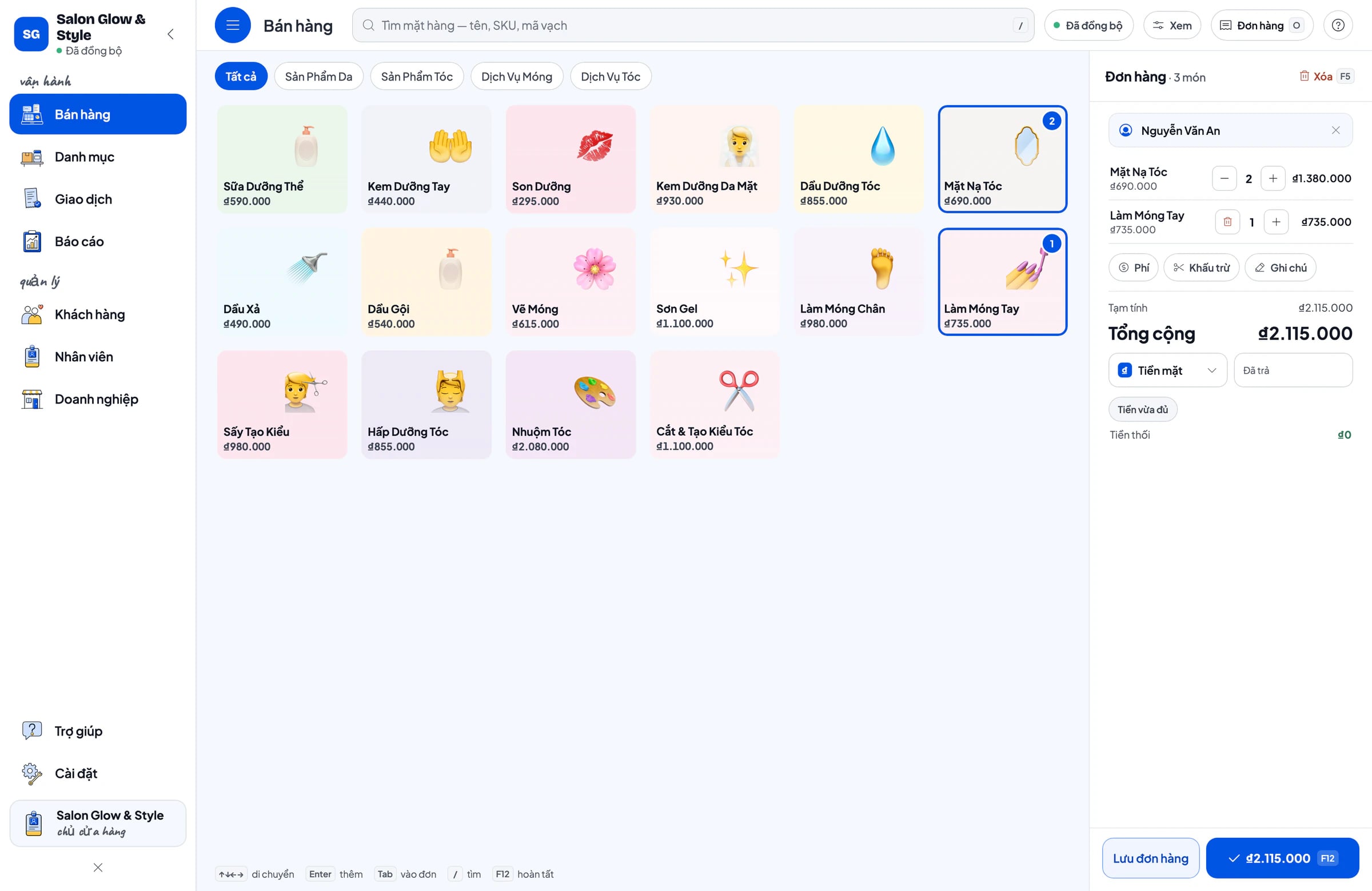Screen dimensions: 1372x891
Task: Complete the đ2.115.000 payment
Action: pyautogui.click(x=1283, y=858)
